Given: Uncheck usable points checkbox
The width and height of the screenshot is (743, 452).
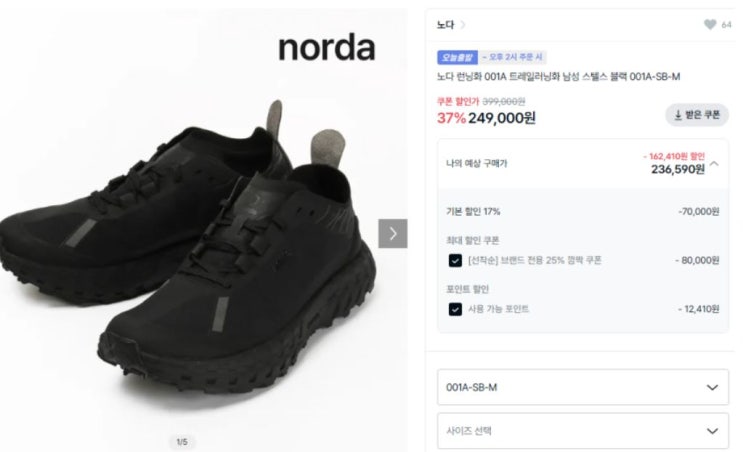Looking at the screenshot, I should tap(455, 309).
